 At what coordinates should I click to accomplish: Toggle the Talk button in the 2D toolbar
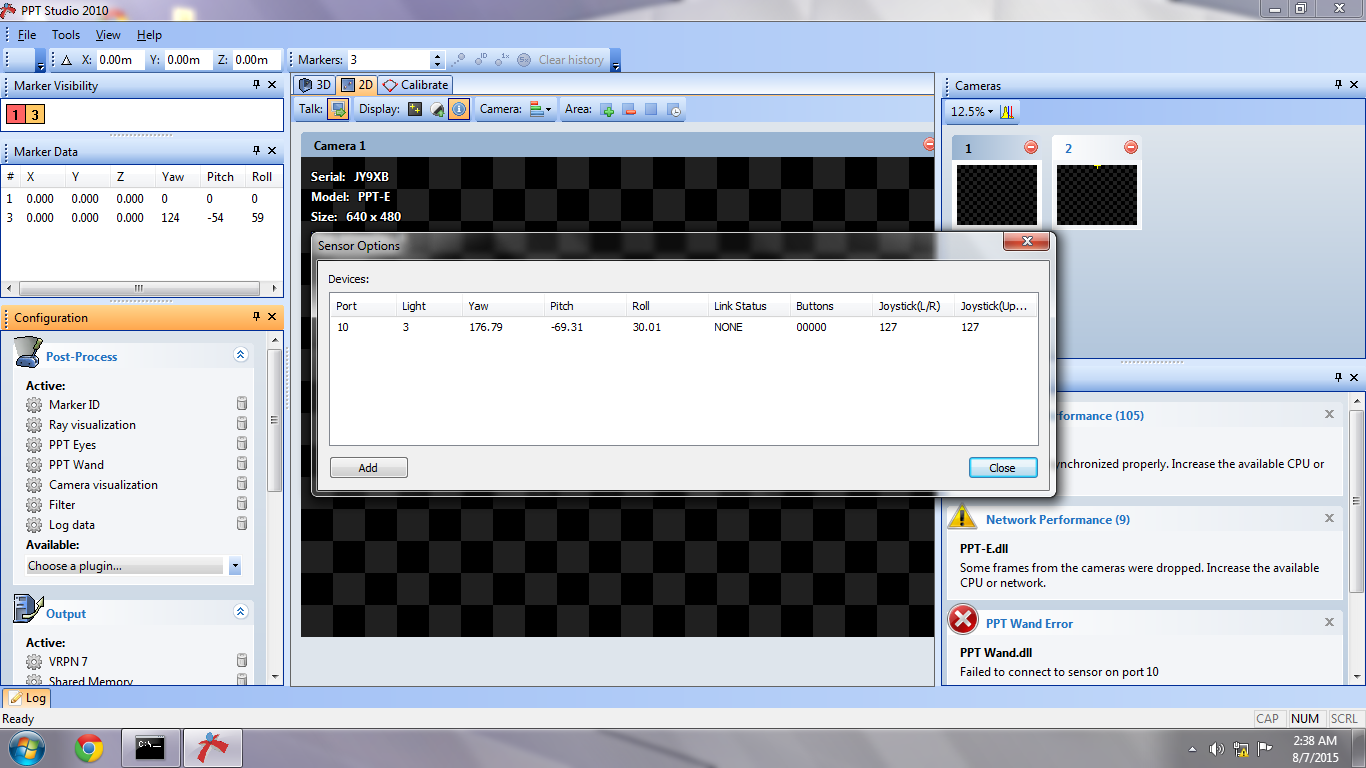[x=338, y=109]
